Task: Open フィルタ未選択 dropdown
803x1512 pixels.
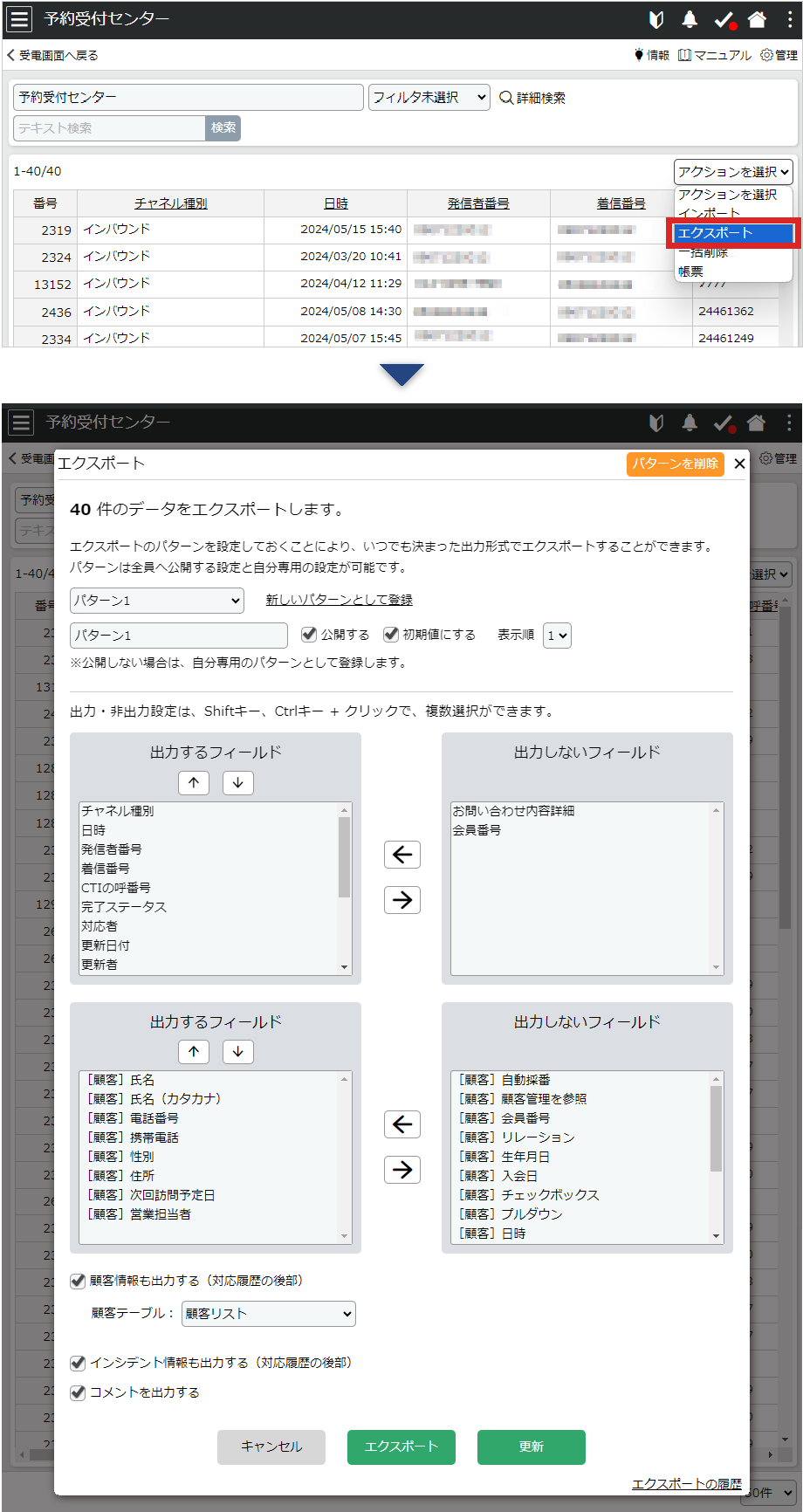Action: tap(429, 98)
